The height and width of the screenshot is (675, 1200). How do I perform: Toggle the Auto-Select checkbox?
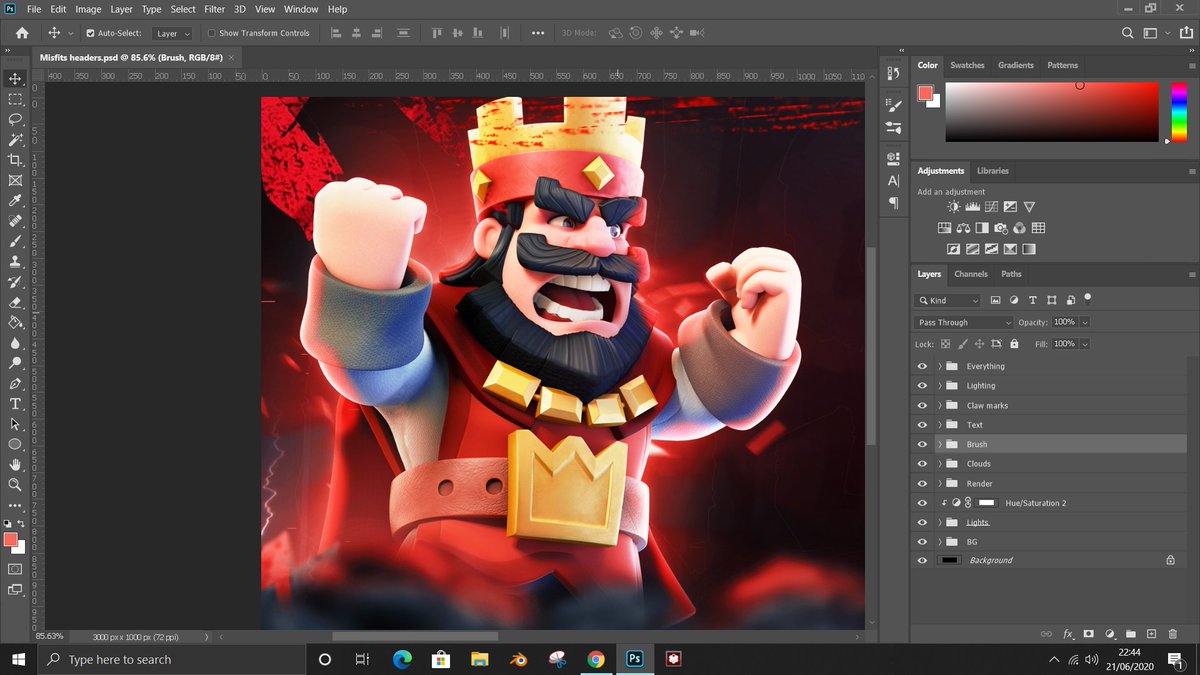click(x=90, y=33)
